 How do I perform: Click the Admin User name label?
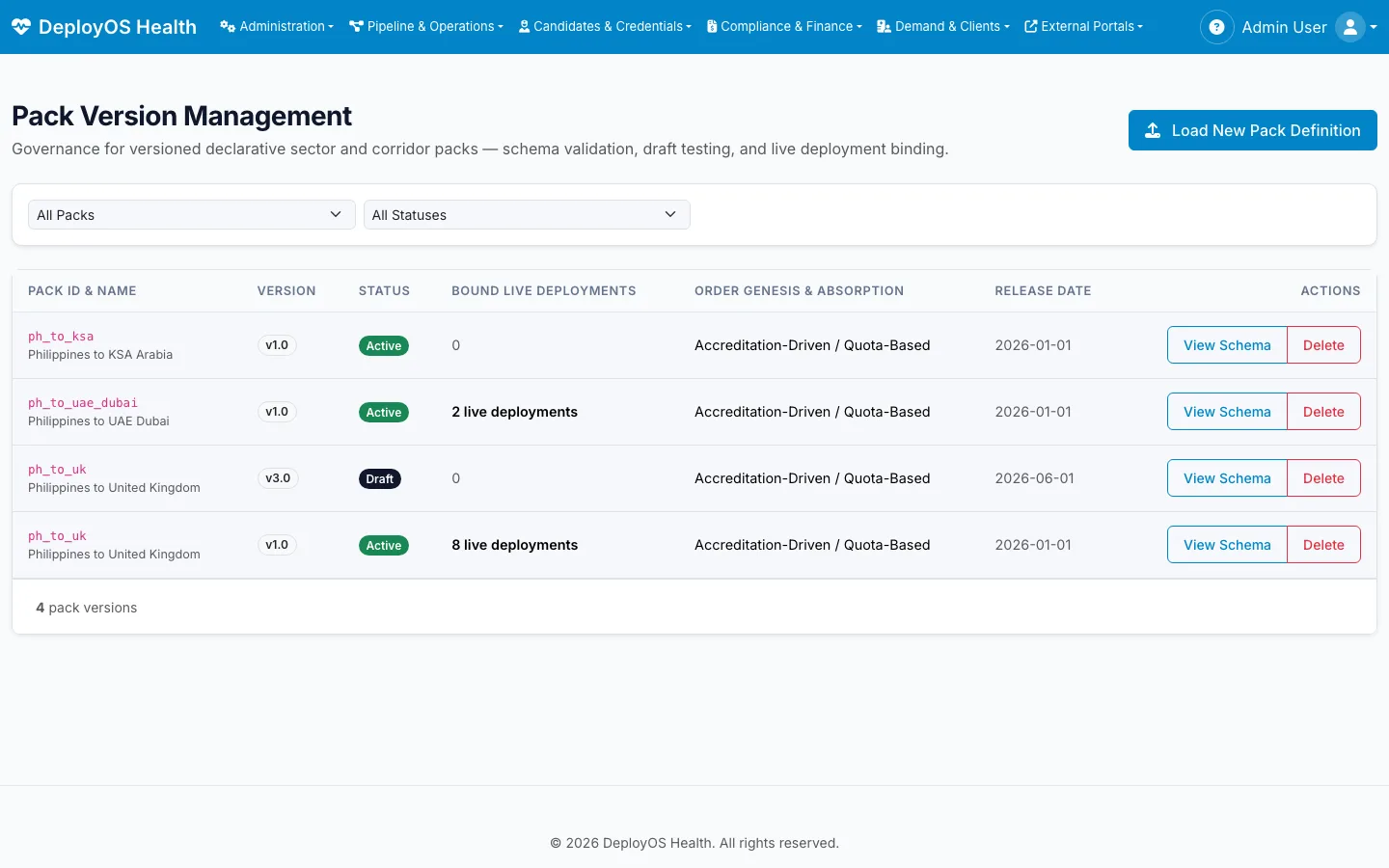1284,27
